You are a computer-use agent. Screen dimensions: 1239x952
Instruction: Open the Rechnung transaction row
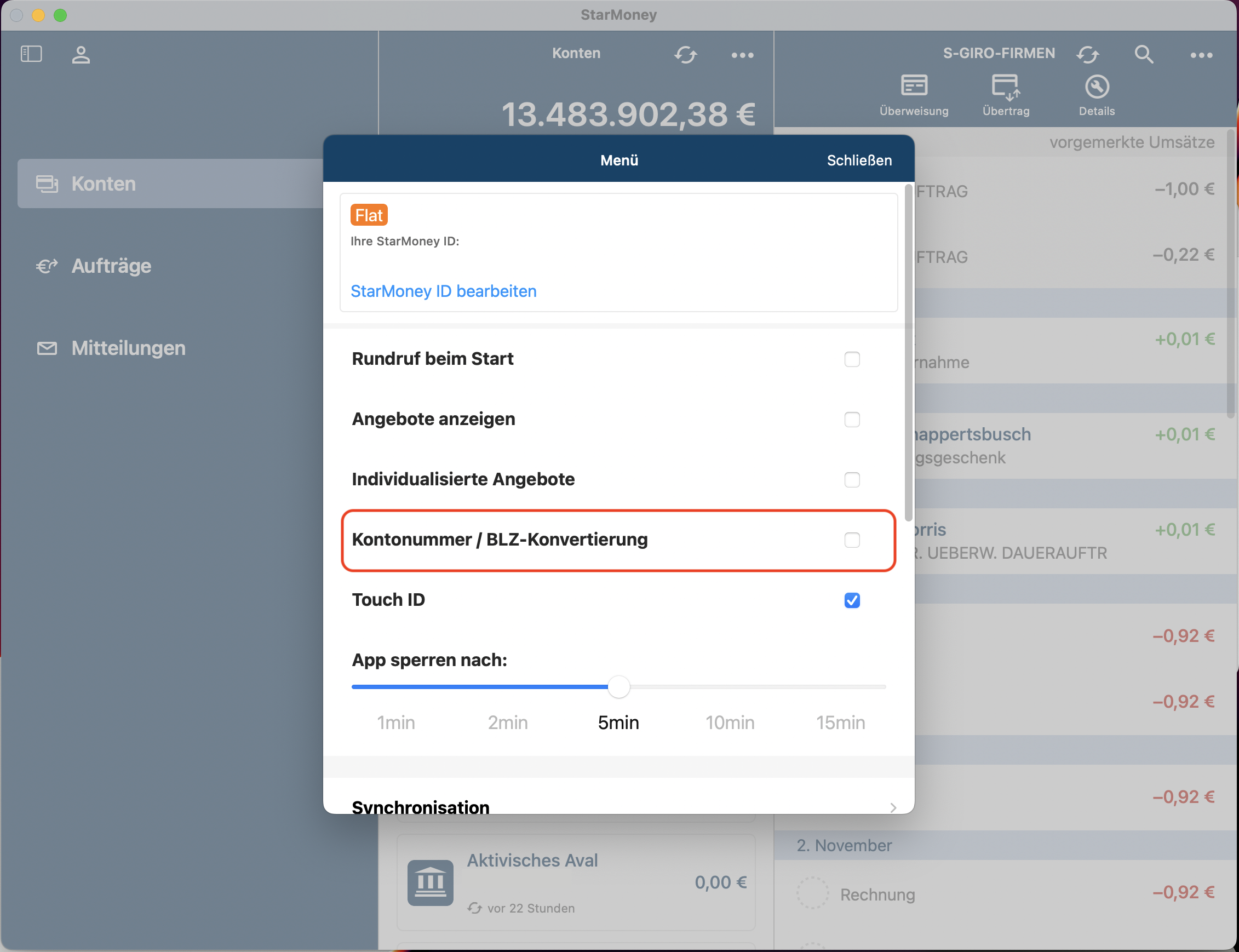click(1005, 892)
